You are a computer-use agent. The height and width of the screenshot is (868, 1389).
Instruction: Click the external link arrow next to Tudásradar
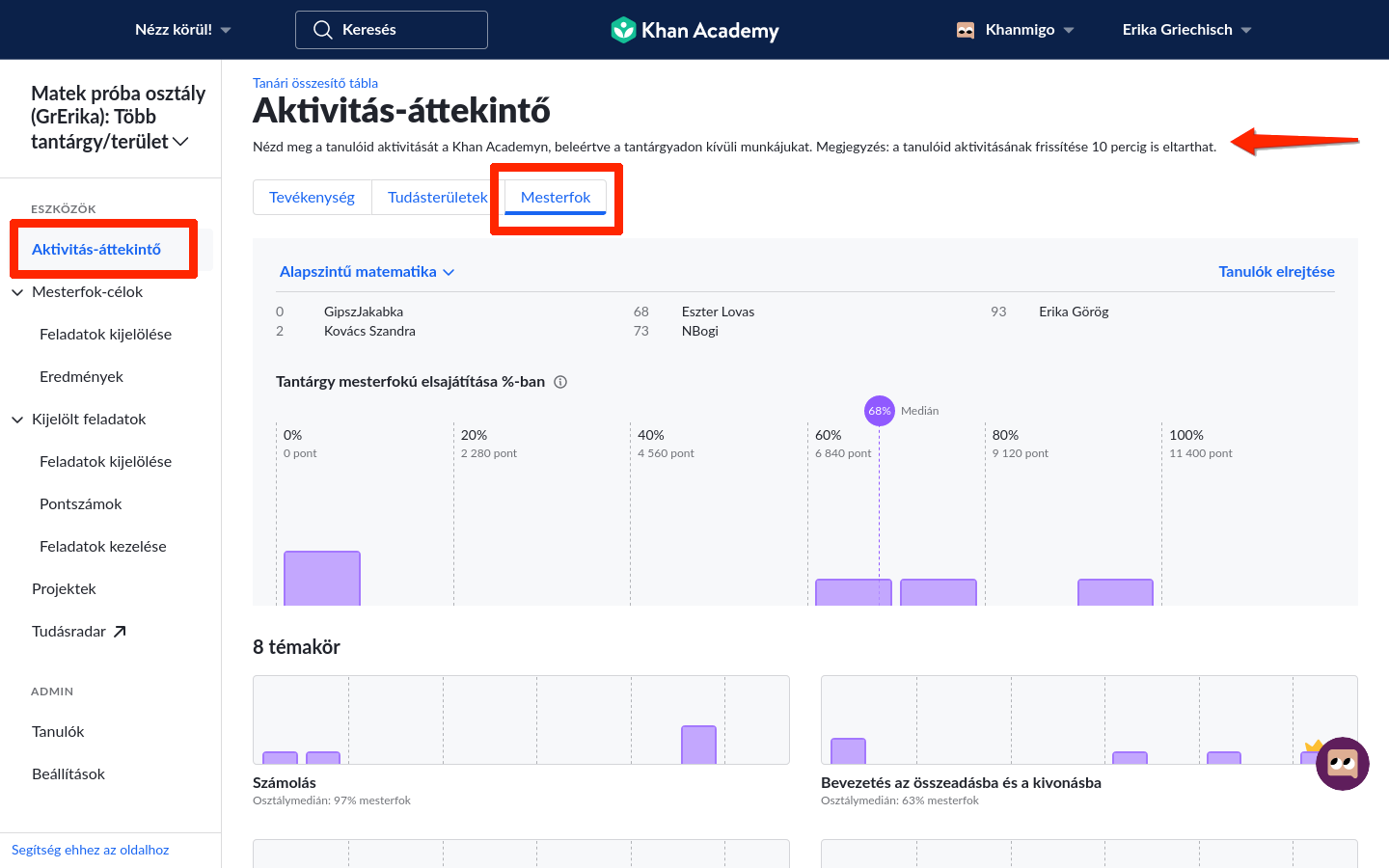point(120,632)
